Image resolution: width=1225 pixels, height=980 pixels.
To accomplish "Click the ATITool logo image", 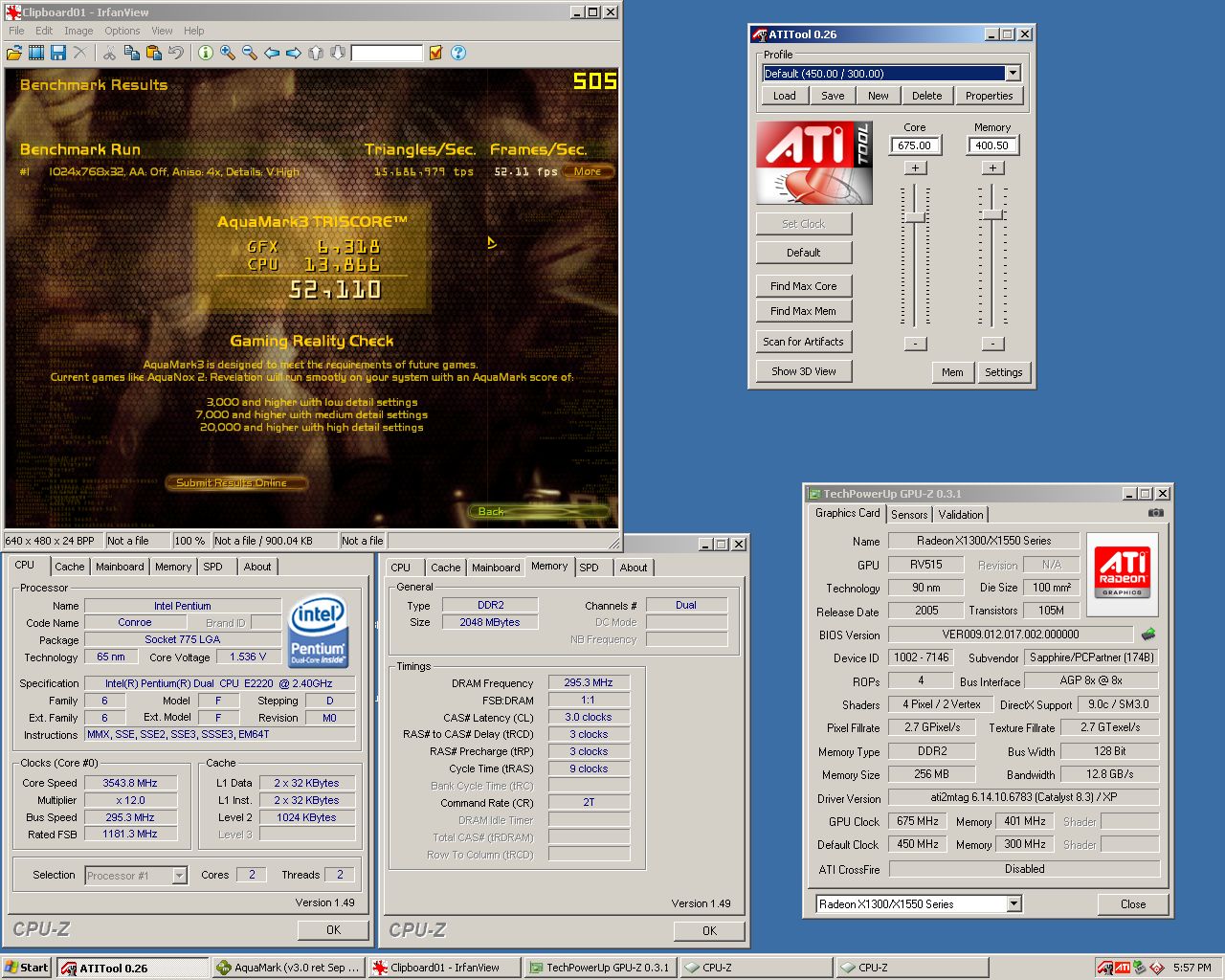I will click(814, 163).
